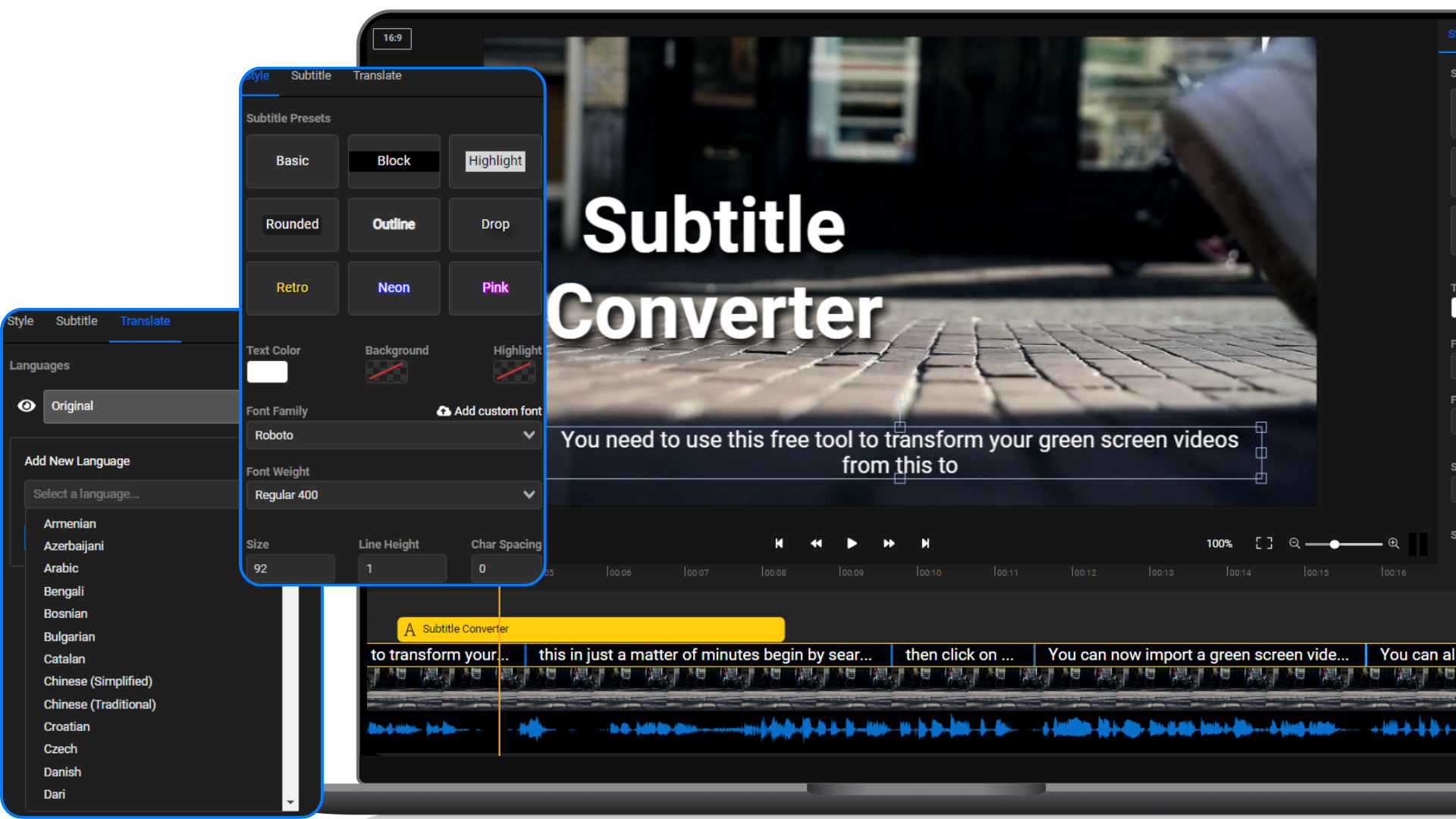The width and height of the screenshot is (1456, 819).
Task: Open the Select a language dropdown
Action: 130,494
